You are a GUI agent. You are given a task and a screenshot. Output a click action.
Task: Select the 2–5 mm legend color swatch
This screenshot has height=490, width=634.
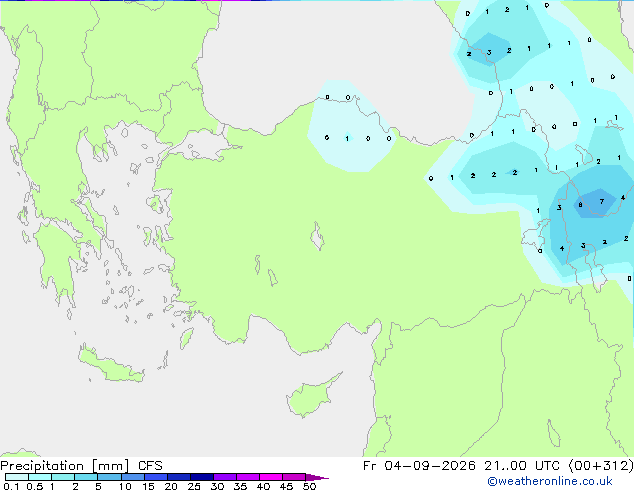click(x=86, y=477)
